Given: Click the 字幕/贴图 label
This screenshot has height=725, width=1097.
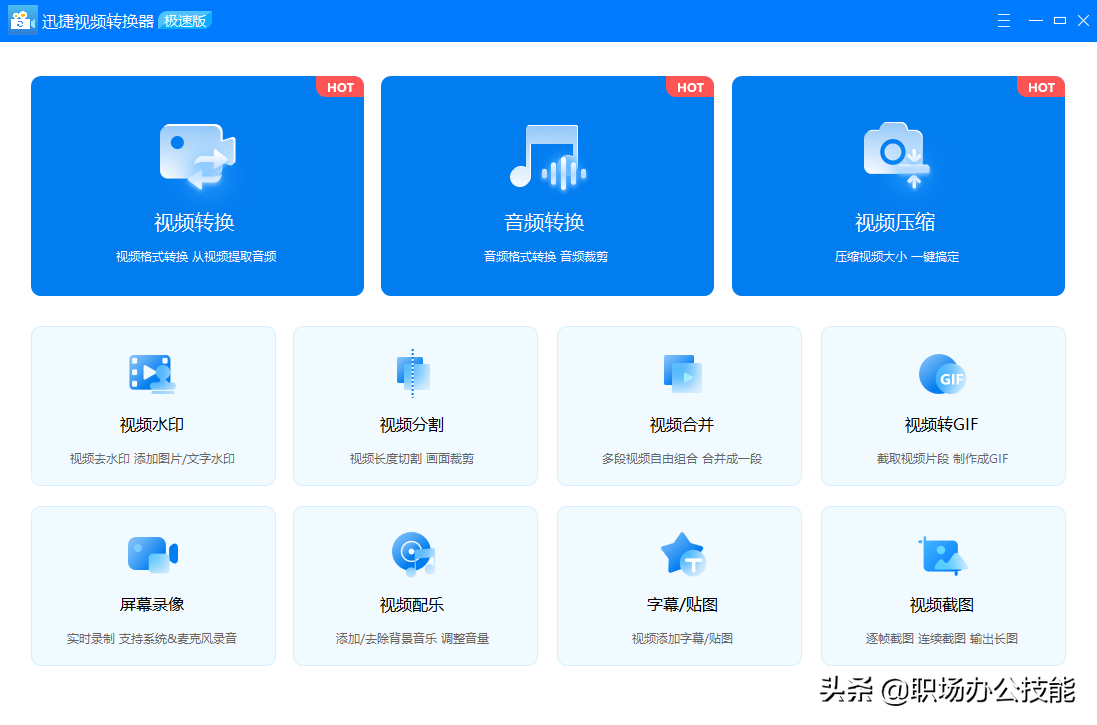Looking at the screenshot, I should pyautogui.click(x=683, y=605).
